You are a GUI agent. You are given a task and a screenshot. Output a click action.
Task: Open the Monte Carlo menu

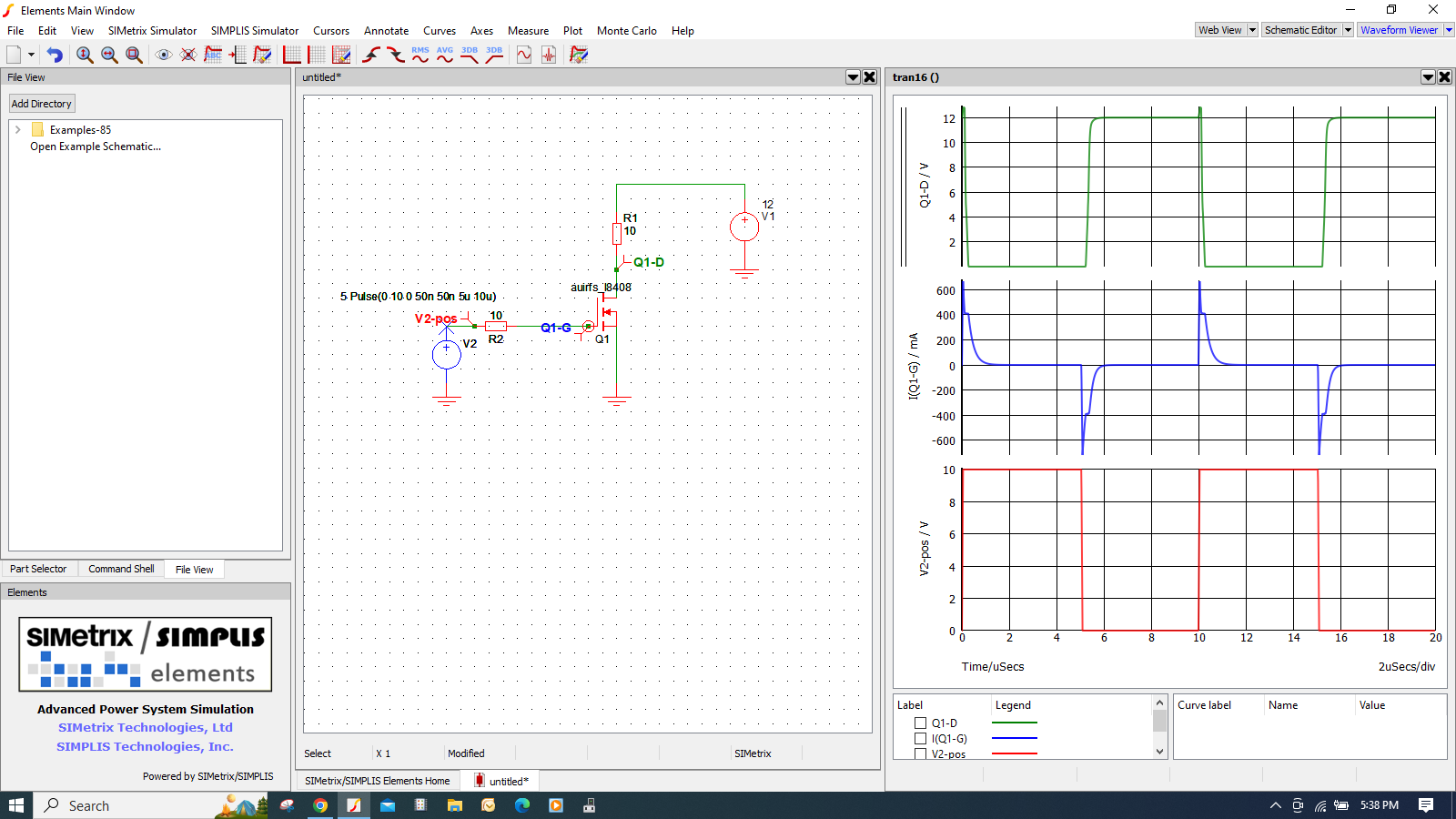tap(627, 31)
